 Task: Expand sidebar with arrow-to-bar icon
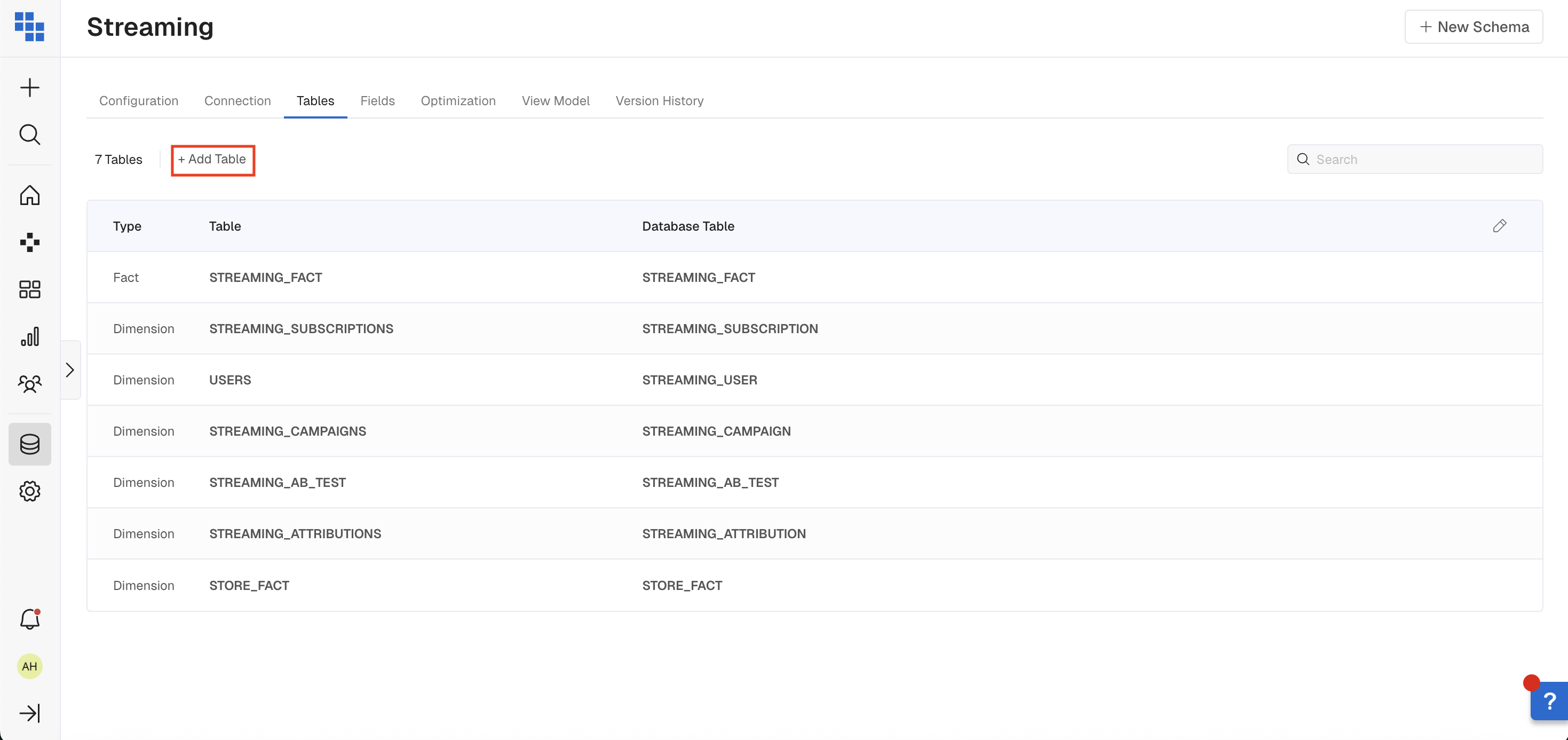(x=29, y=713)
